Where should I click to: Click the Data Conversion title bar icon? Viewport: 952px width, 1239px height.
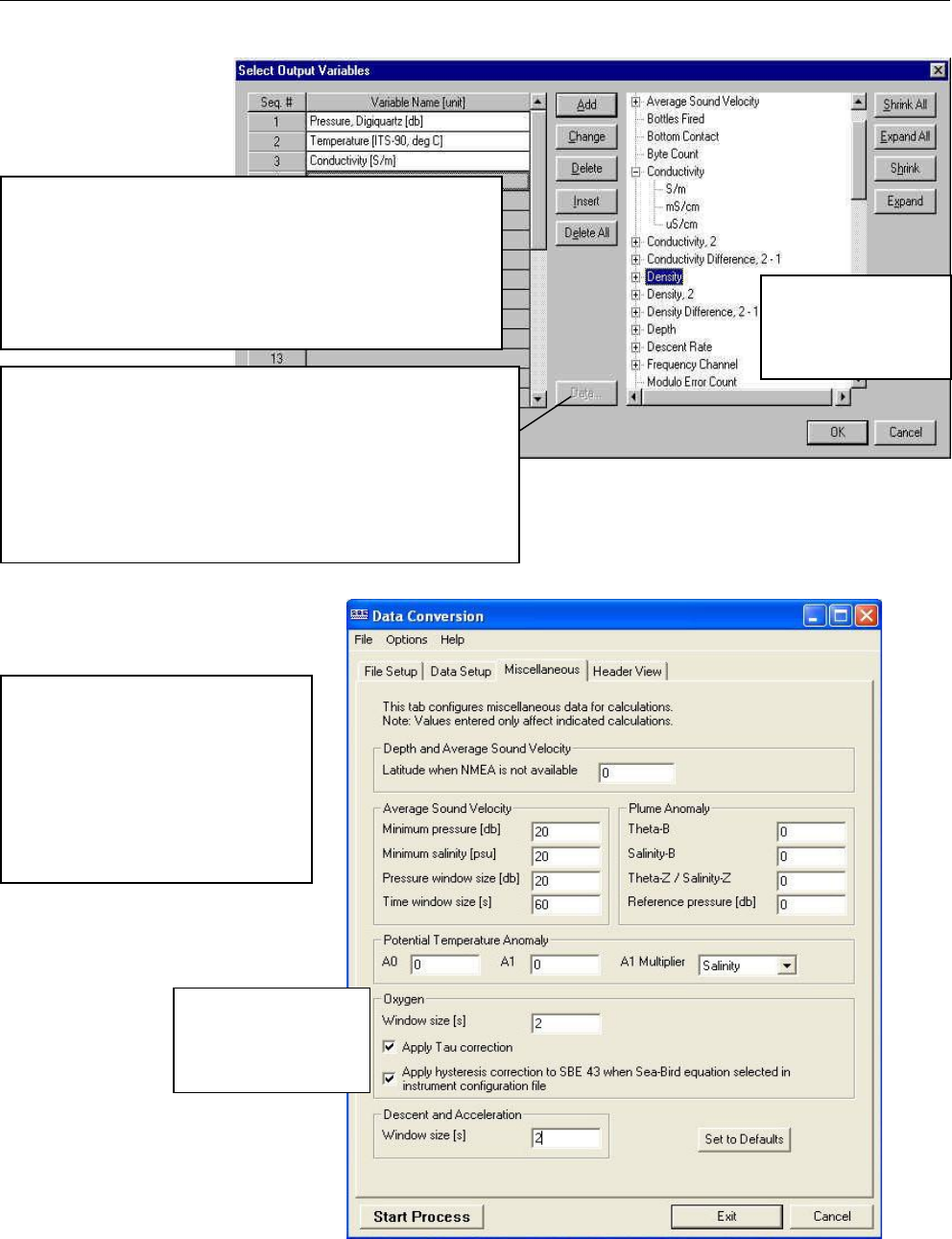(x=360, y=615)
